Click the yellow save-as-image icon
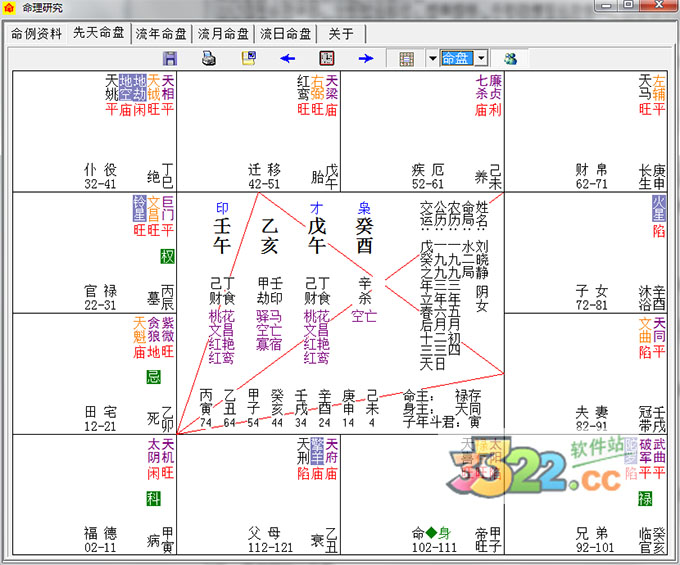Screen dimensions: 680x565 pos(249,58)
